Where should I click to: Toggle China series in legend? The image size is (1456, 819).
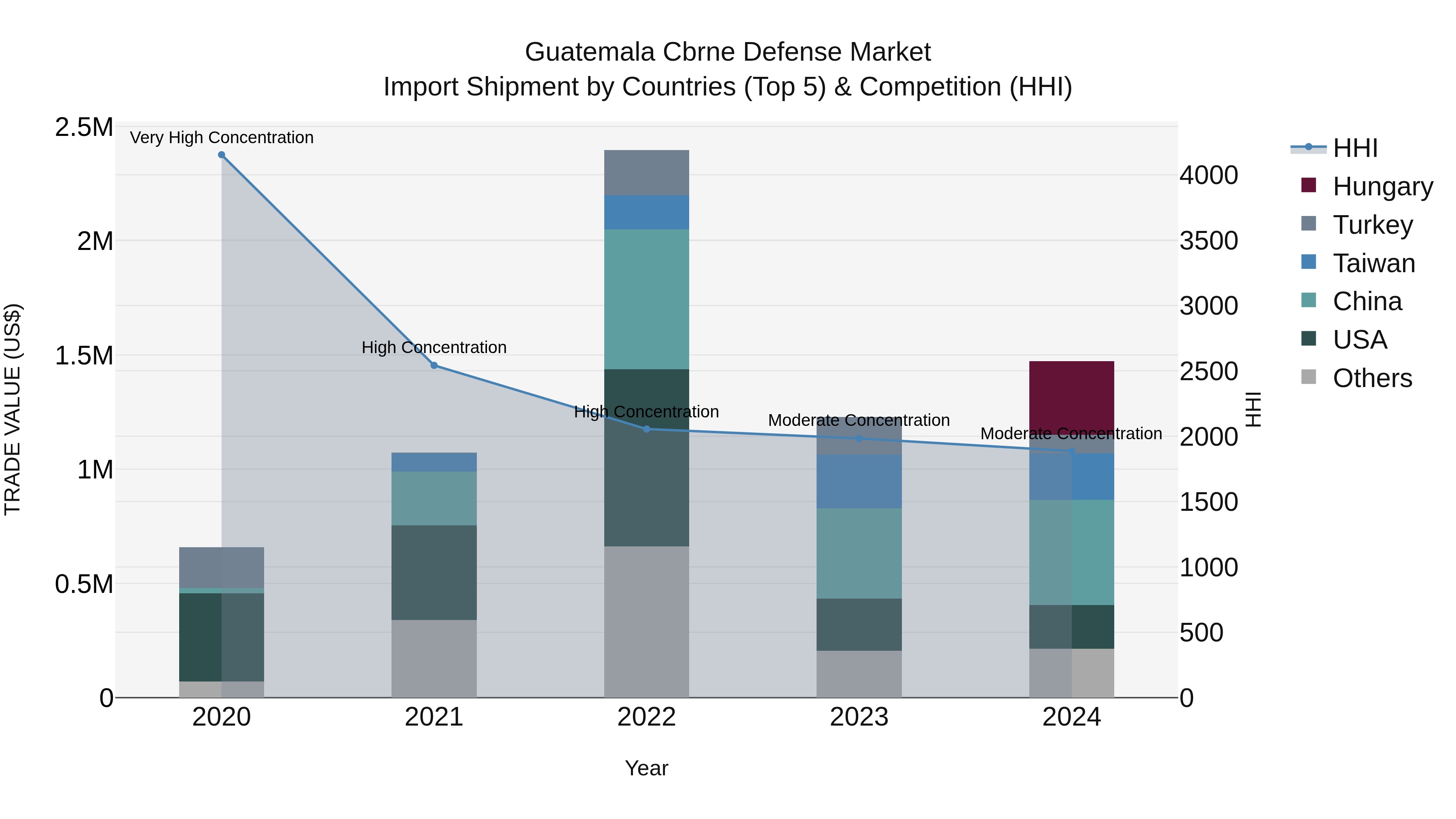[x=1351, y=301]
